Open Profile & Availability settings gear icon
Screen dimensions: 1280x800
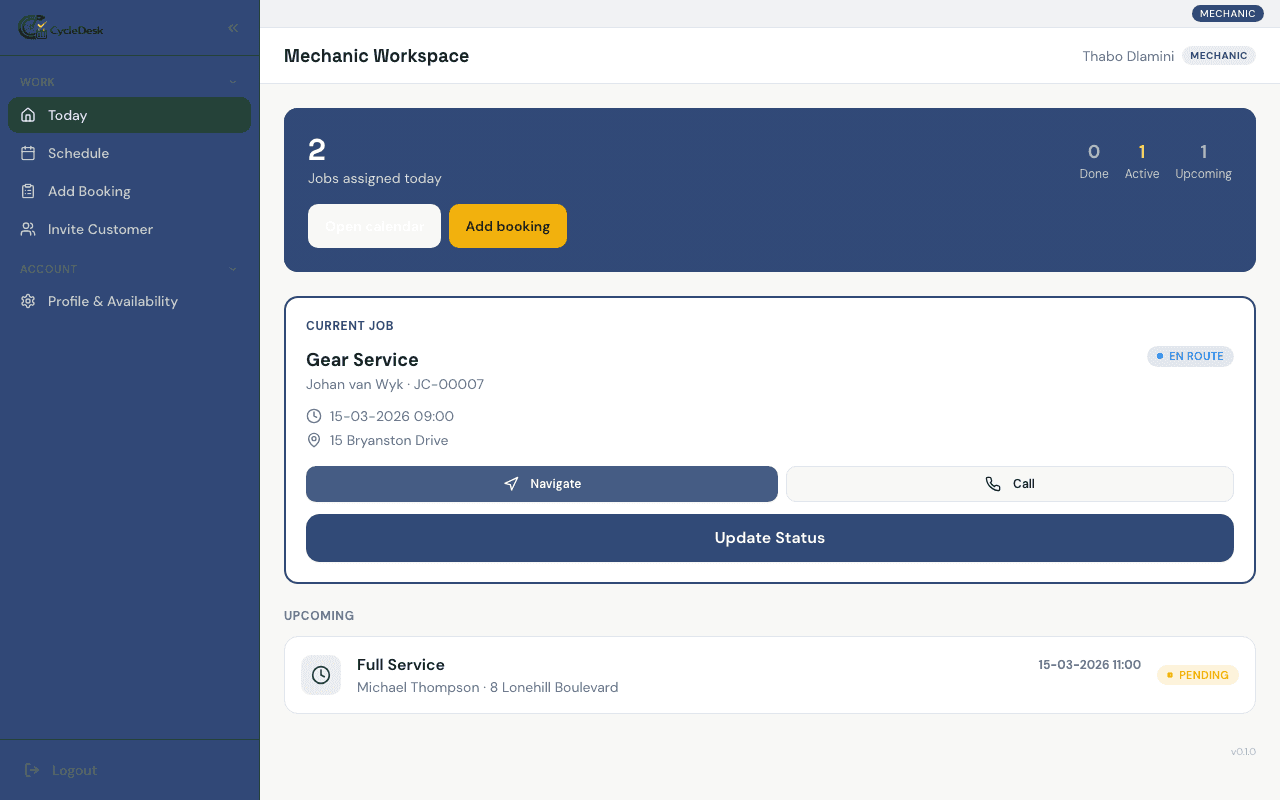click(x=28, y=301)
